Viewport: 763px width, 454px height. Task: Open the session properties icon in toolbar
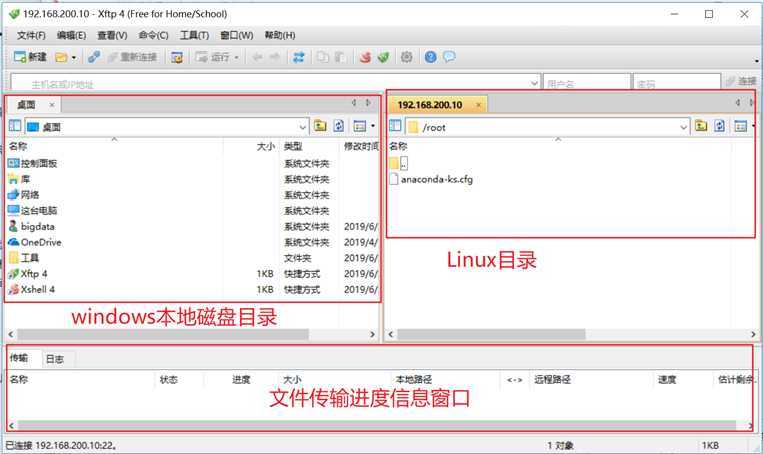coord(177,57)
